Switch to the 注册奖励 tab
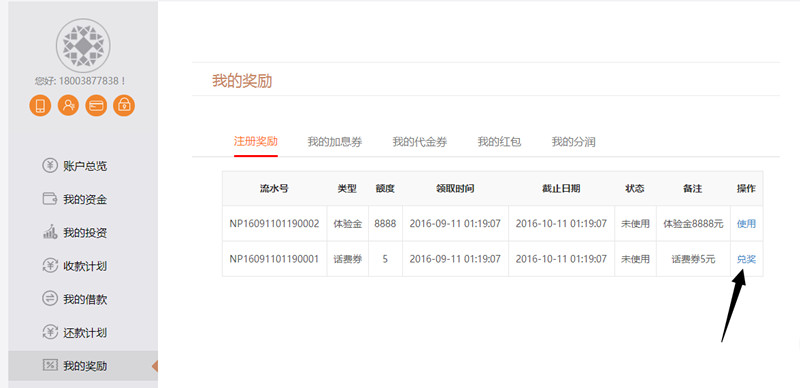The width and height of the screenshot is (800, 388). tap(256, 141)
